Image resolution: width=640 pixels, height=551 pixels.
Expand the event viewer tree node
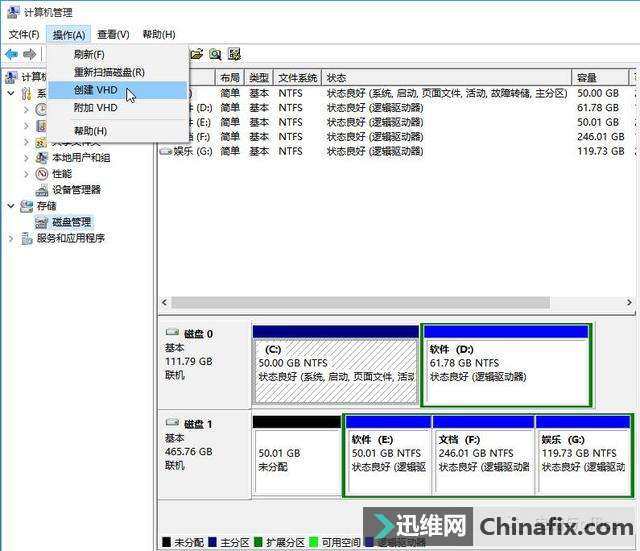click(x=26, y=126)
